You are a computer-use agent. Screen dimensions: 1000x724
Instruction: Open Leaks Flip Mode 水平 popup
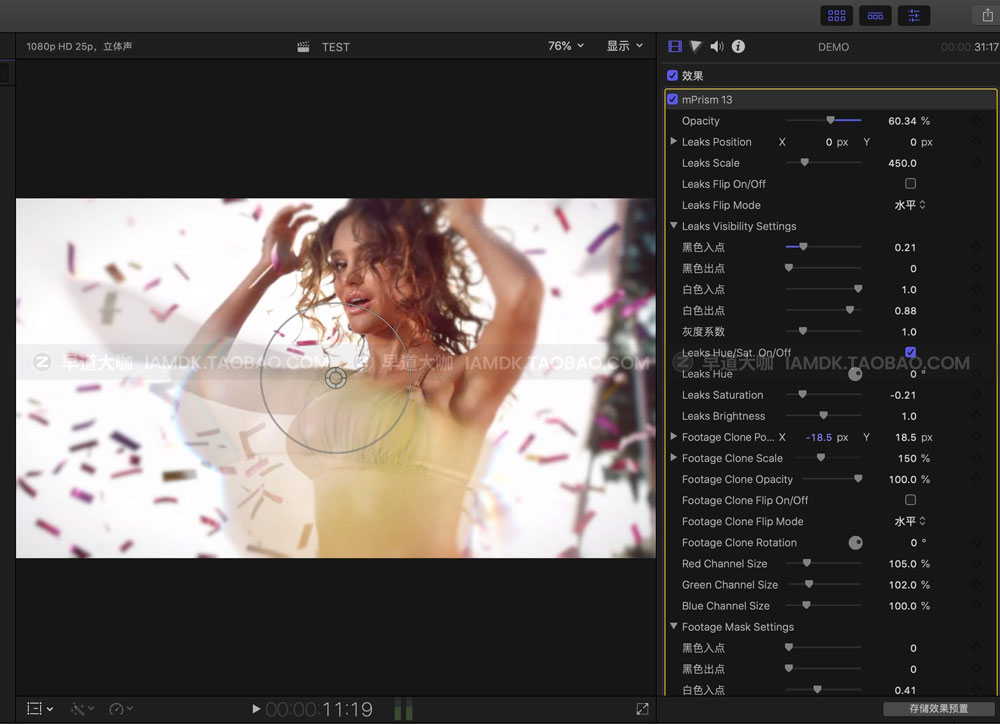pos(909,205)
